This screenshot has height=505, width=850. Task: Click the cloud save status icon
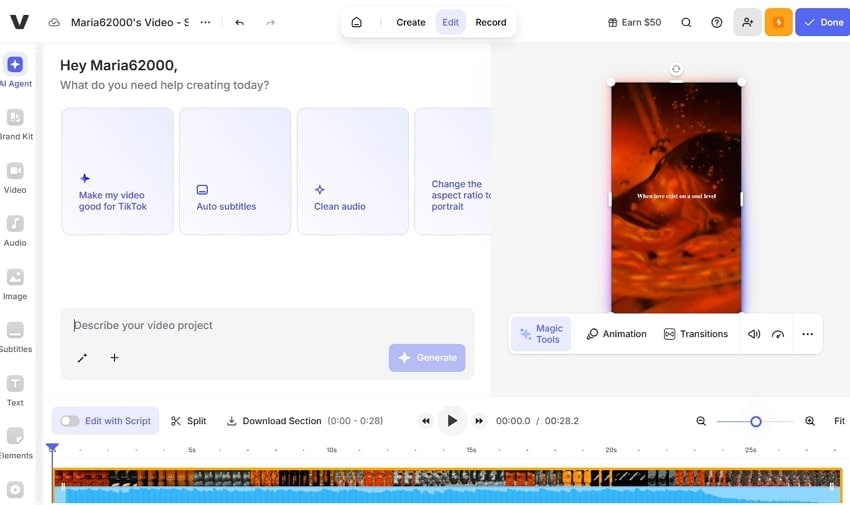point(54,22)
